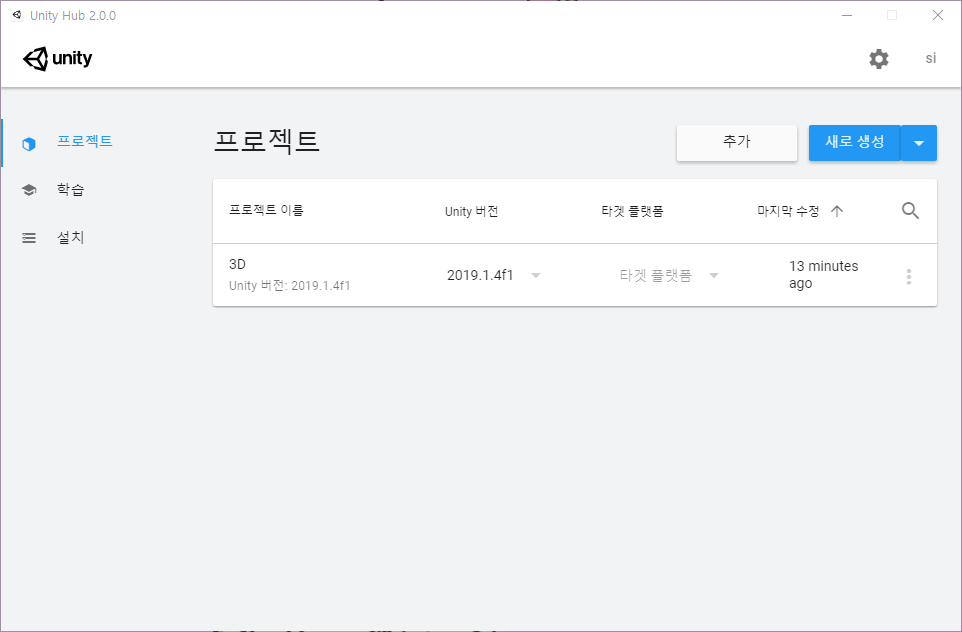This screenshot has width=962, height=632.
Task: Click the '13 minutes ago' timestamp
Action: pyautogui.click(x=823, y=275)
